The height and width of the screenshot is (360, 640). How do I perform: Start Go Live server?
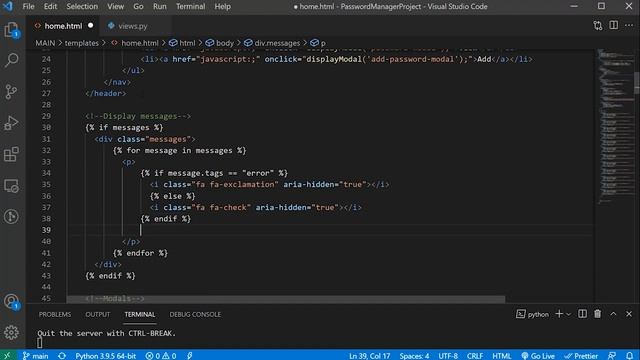pos(538,356)
